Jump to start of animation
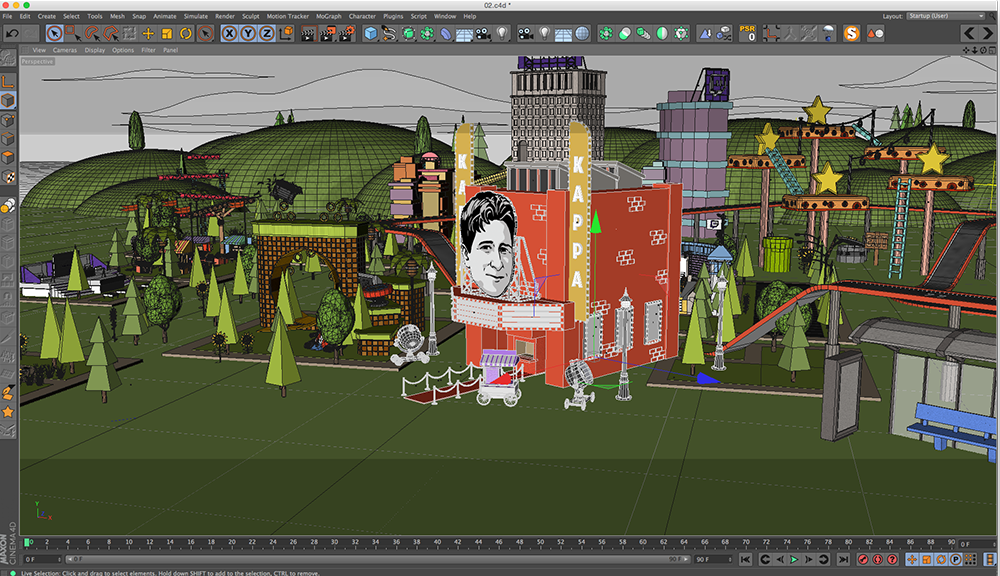 [745, 559]
